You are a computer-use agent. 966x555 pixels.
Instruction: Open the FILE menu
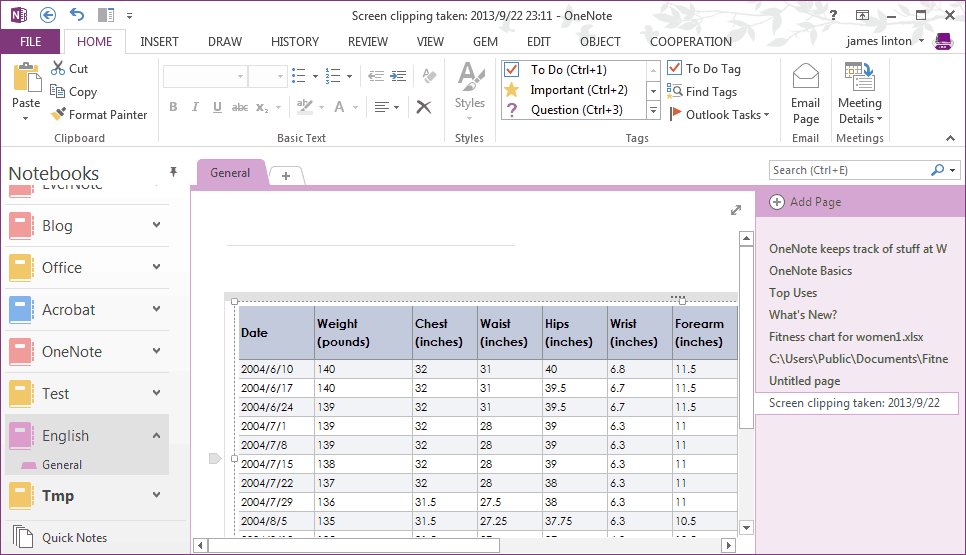pos(31,41)
